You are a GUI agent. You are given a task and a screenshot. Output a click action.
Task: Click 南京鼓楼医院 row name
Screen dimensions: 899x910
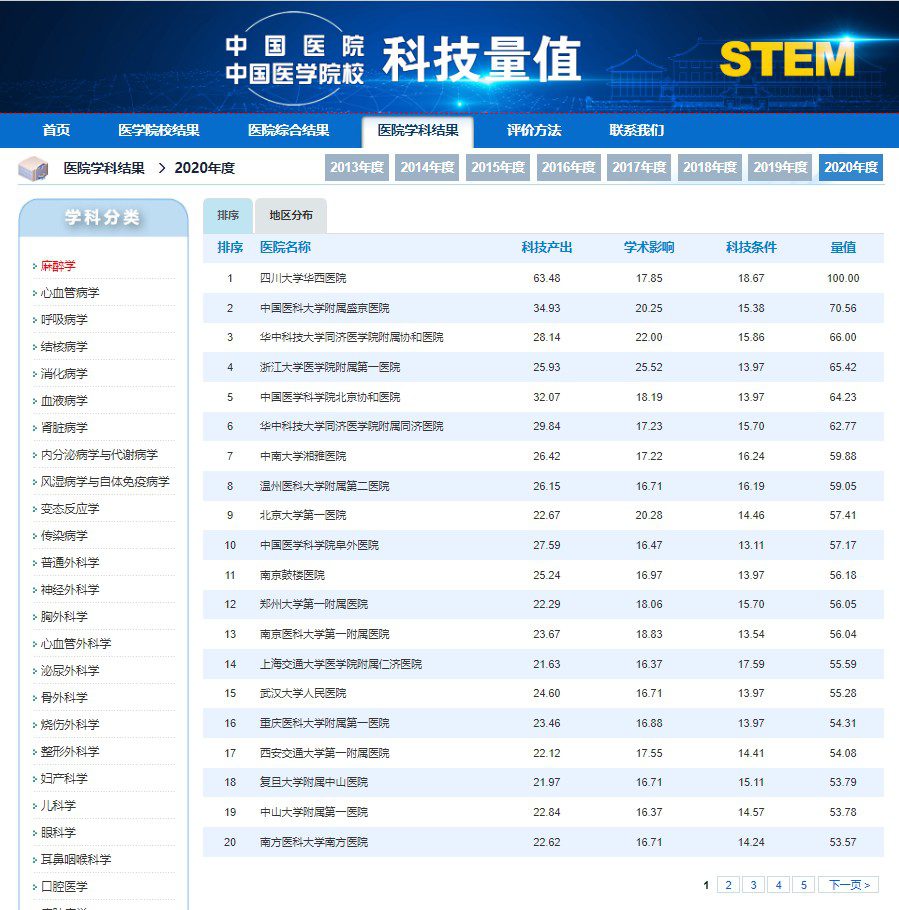tap(292, 575)
